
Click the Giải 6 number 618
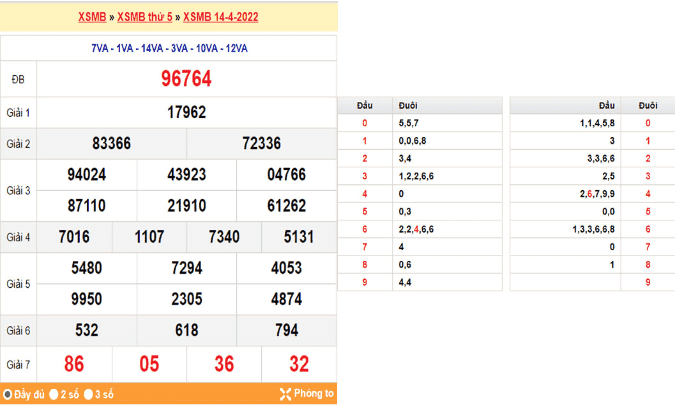[x=186, y=330]
